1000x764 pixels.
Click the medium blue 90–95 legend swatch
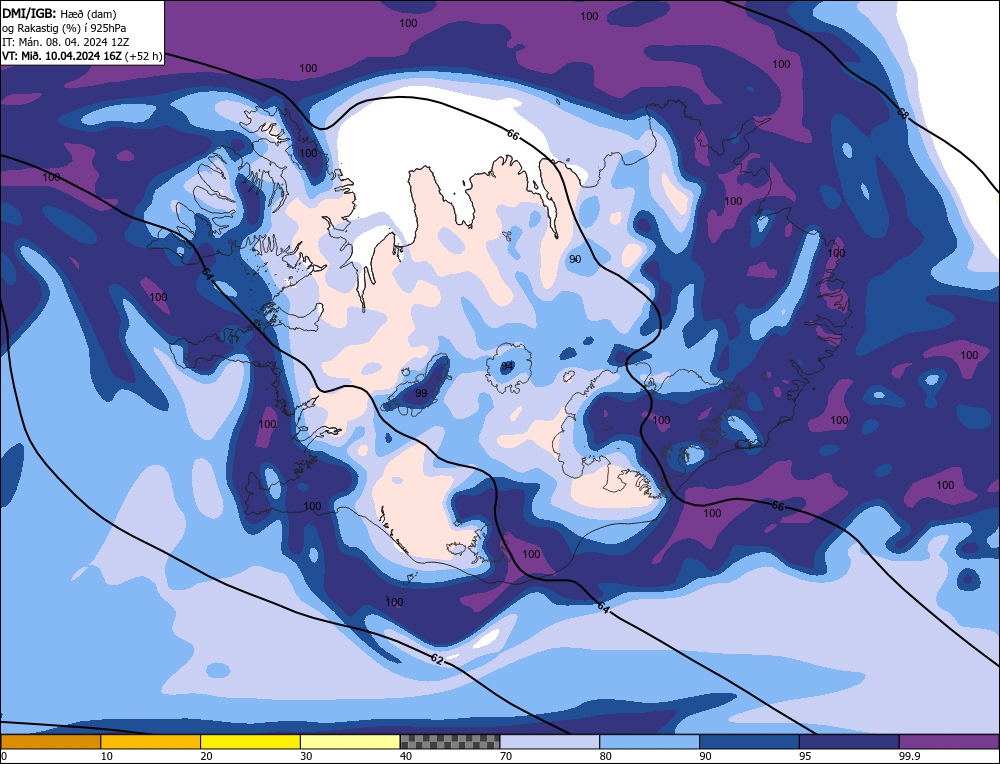click(749, 742)
